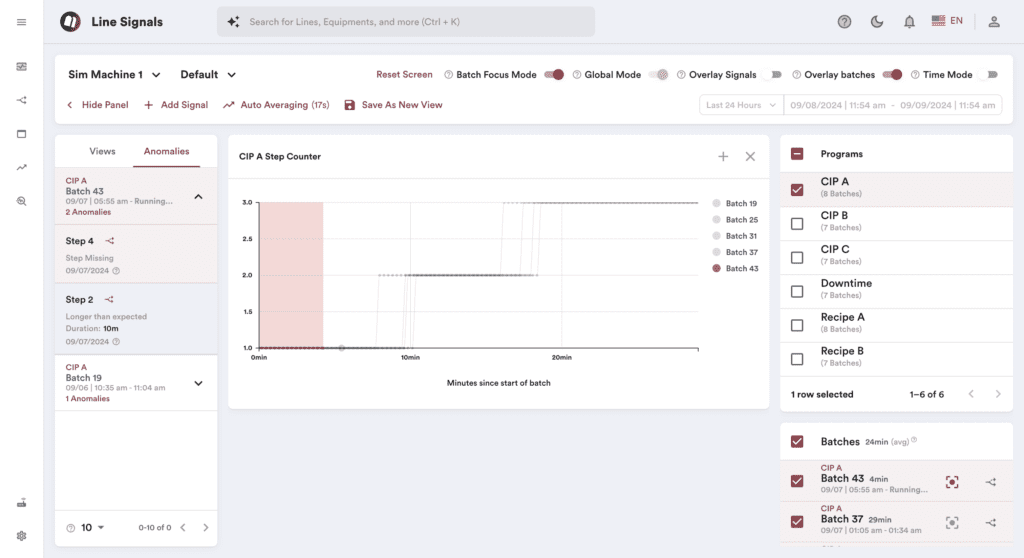The height and width of the screenshot is (558, 1024).
Task: Open the dashboard icon in the left sidebar
Action: 22,67
